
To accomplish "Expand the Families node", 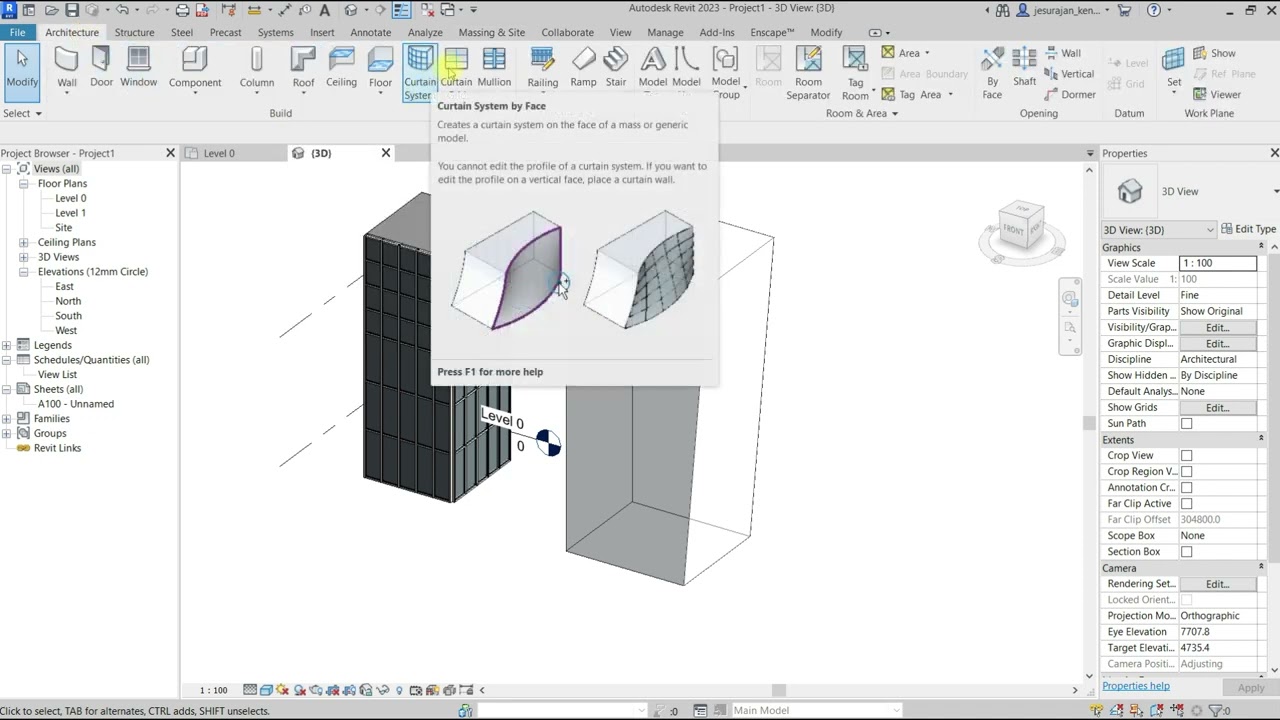I will click(x=7, y=419).
